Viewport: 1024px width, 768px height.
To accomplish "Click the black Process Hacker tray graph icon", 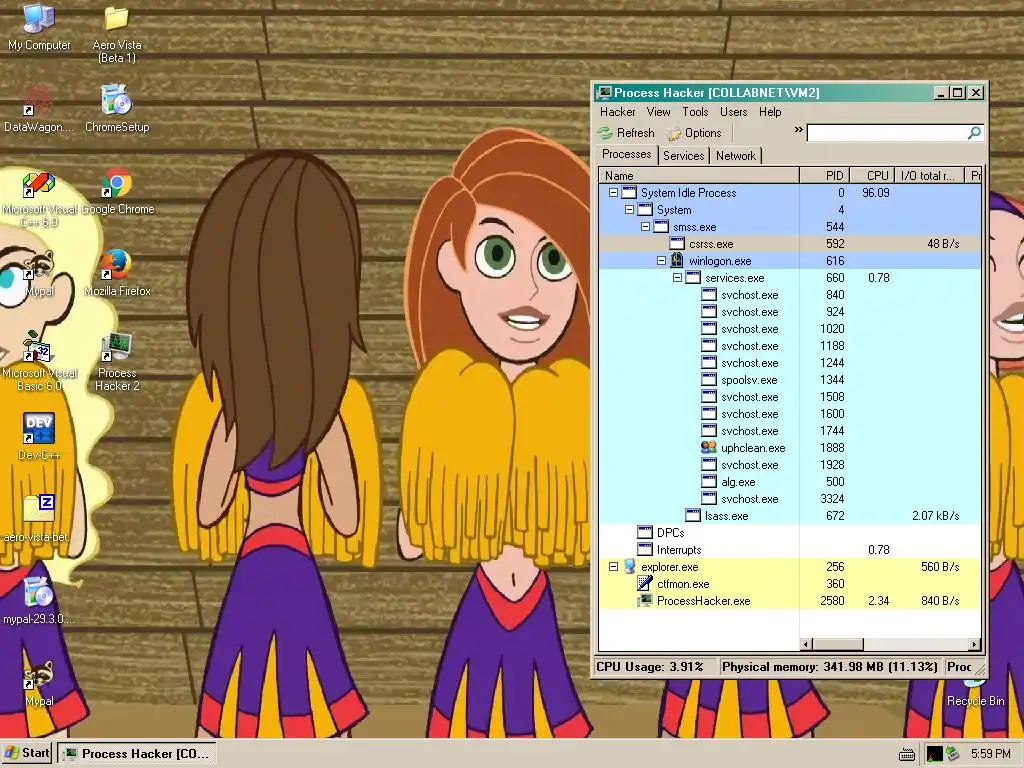I will [934, 754].
